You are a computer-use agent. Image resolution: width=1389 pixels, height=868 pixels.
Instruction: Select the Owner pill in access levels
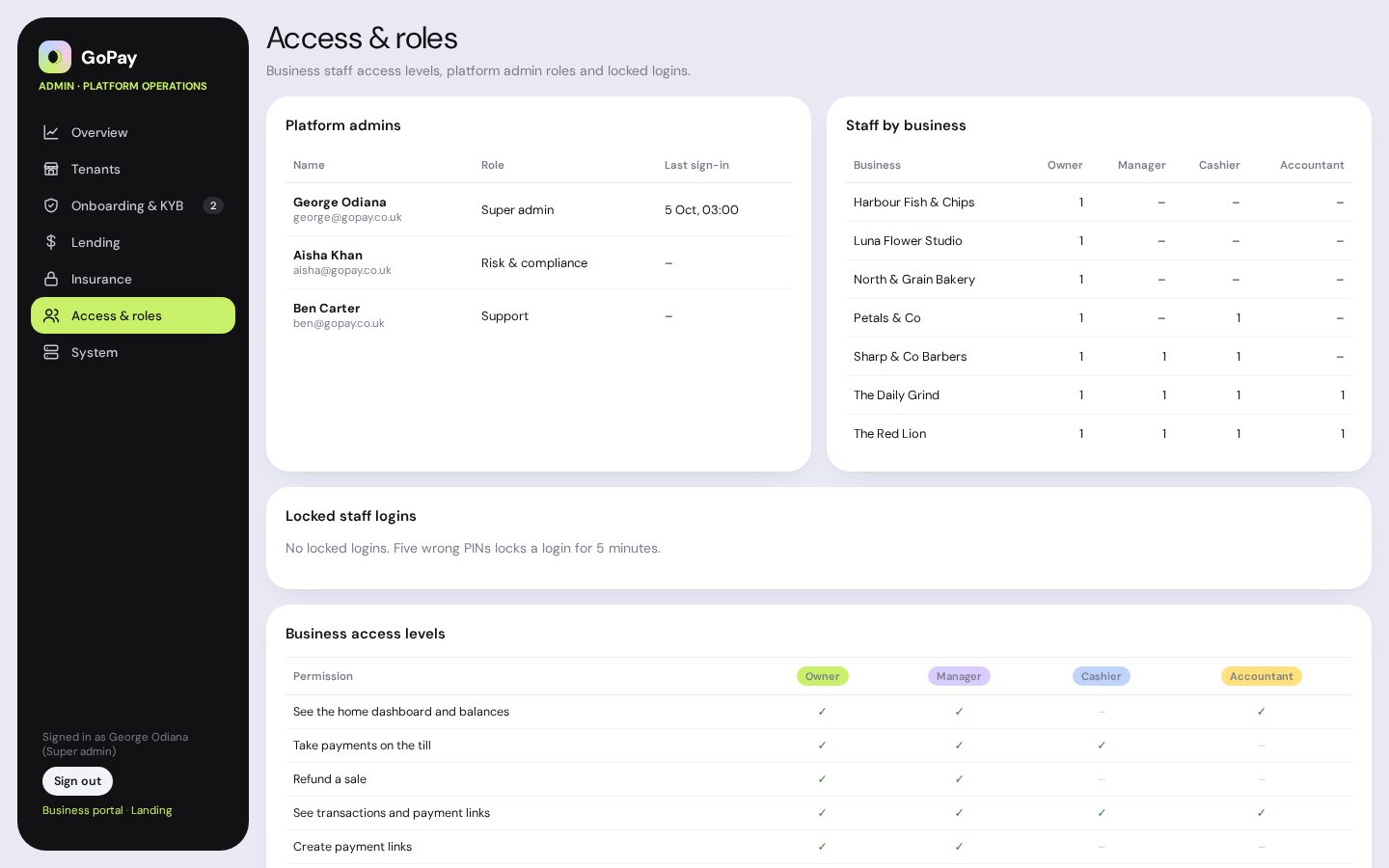coord(822,676)
